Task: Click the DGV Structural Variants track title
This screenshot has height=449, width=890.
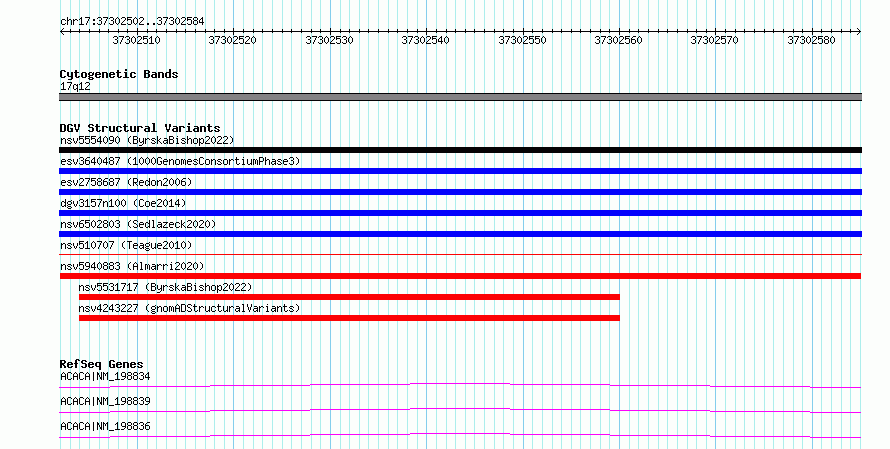Action: pos(140,128)
